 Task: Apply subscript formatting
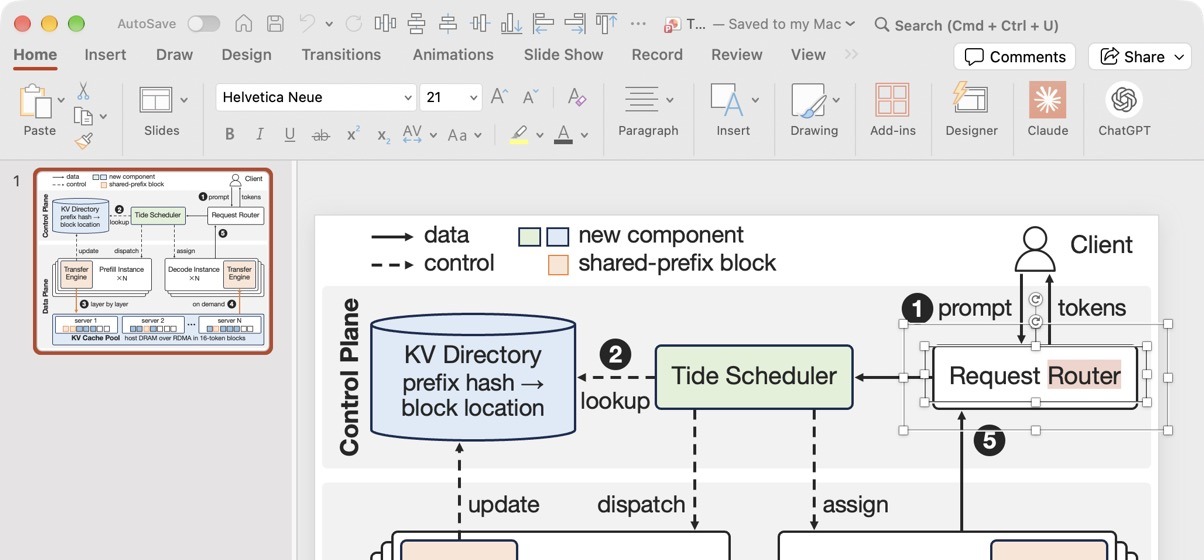pyautogui.click(x=383, y=135)
